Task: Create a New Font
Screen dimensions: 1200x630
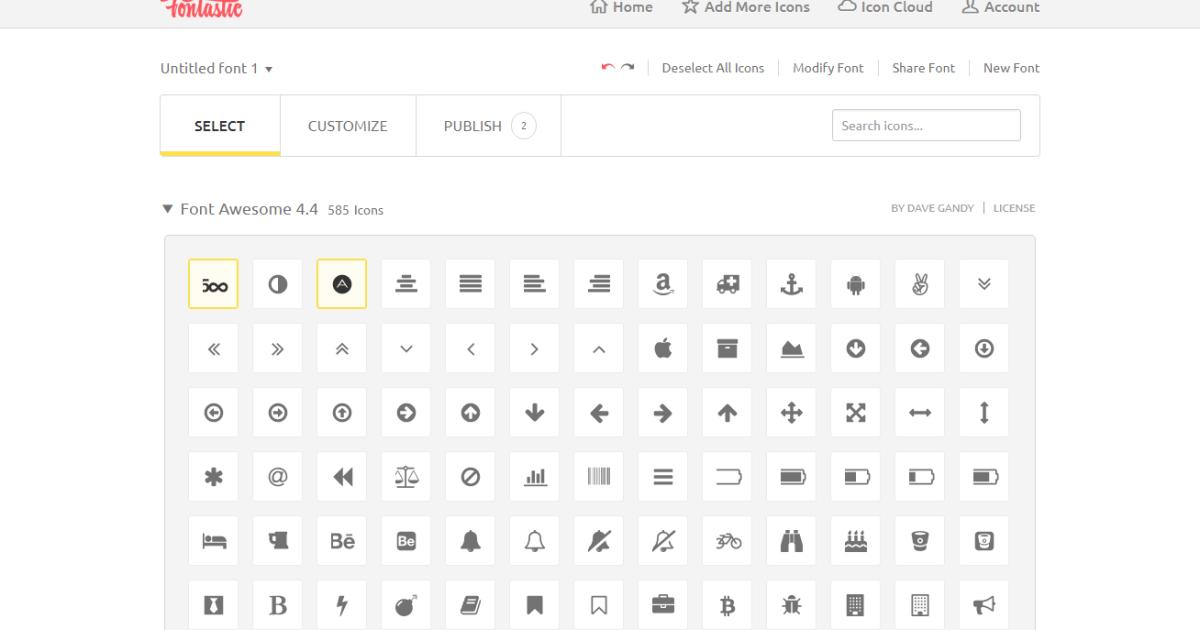Action: 1011,68
